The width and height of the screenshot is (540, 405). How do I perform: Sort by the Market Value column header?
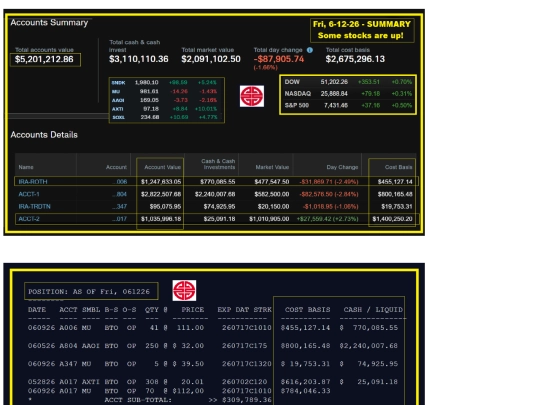coord(272,167)
